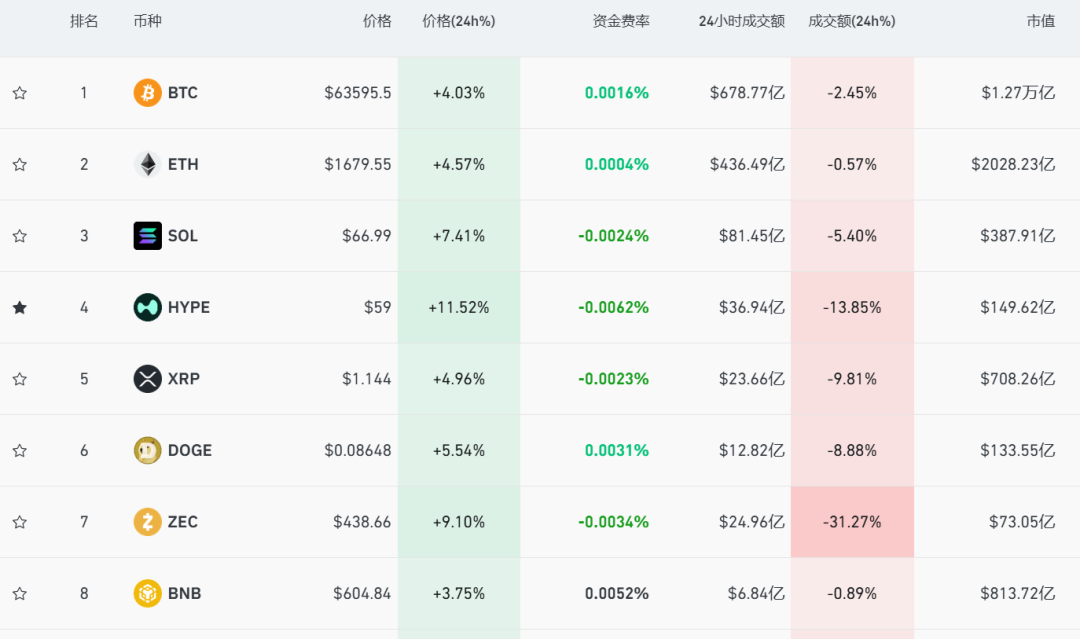Click the +11.52% price change cell

(x=459, y=308)
